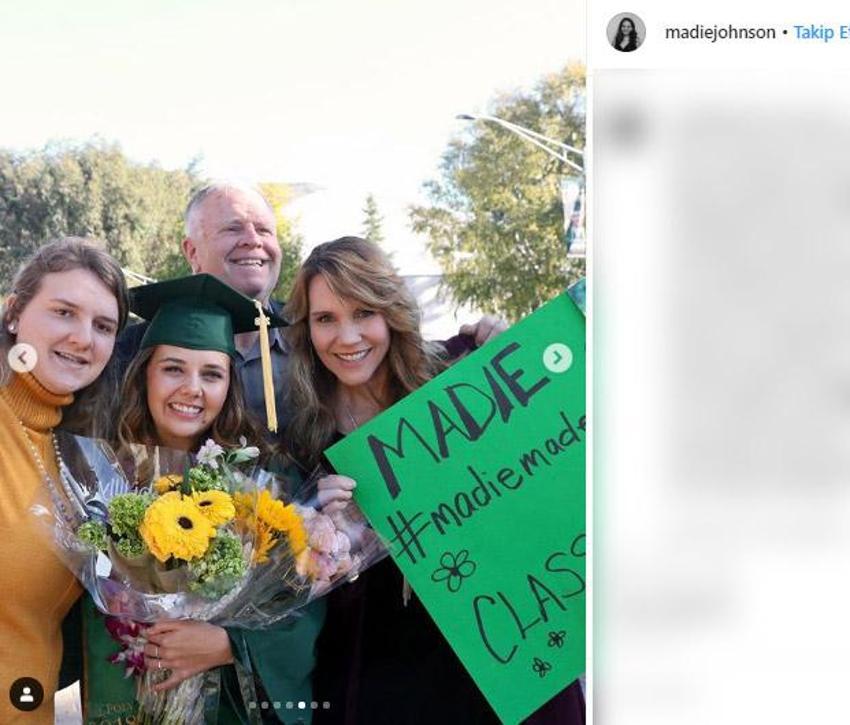Jump to the first carousel dot
Image resolution: width=850 pixels, height=725 pixels.
click(252, 705)
